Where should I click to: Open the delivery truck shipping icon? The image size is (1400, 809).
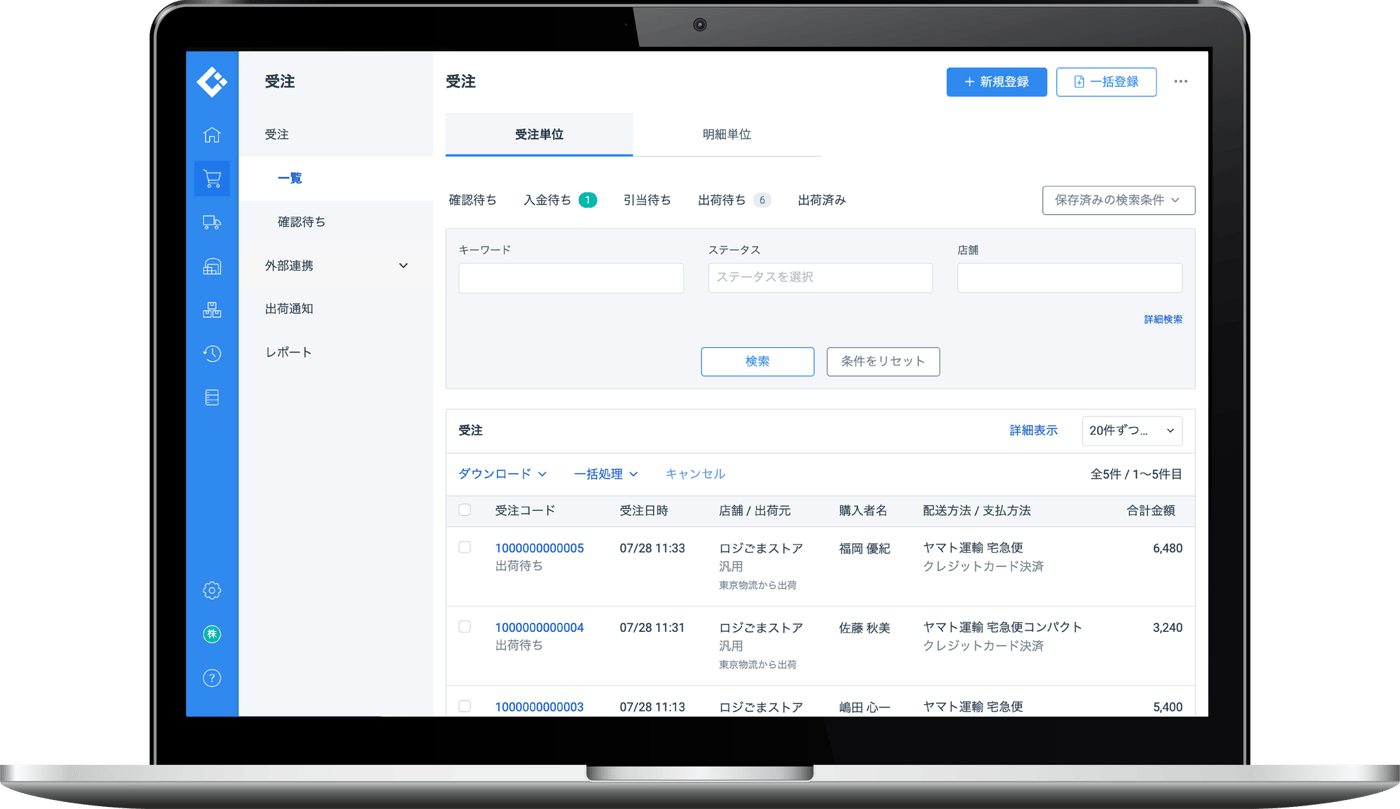pyautogui.click(x=212, y=223)
